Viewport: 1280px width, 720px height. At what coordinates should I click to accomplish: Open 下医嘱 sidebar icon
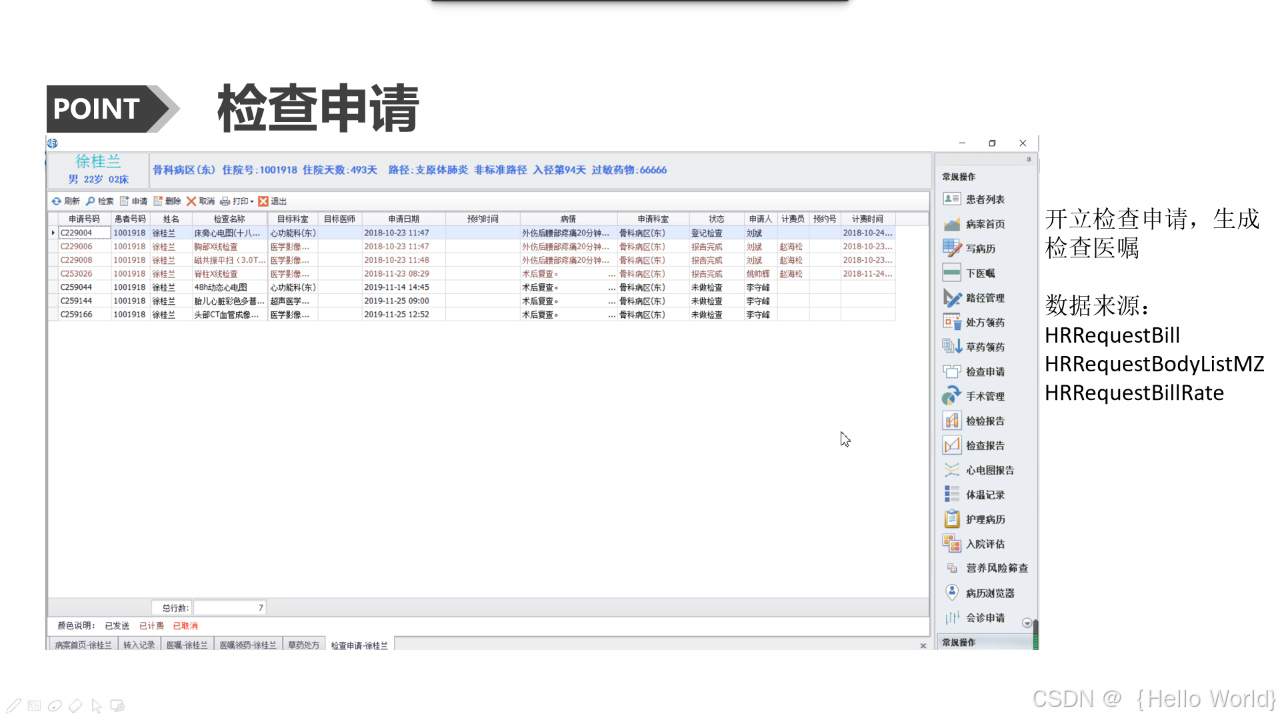click(952, 273)
